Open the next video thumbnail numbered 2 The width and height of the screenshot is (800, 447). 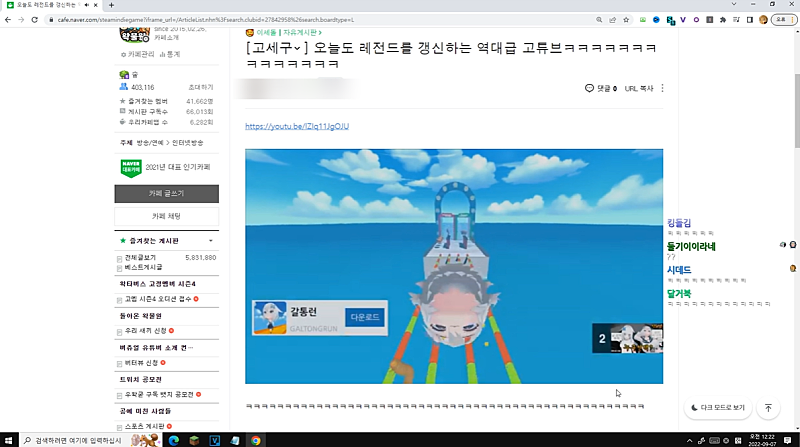click(628, 338)
